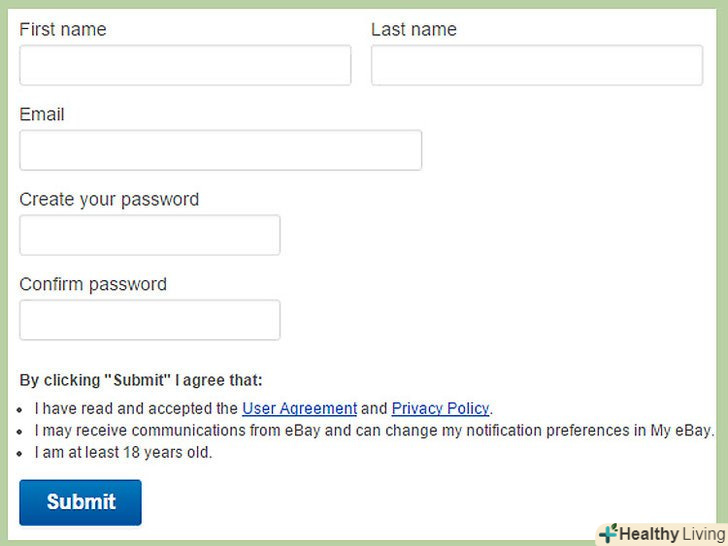Click the "I have read and accepted" text

point(136,408)
